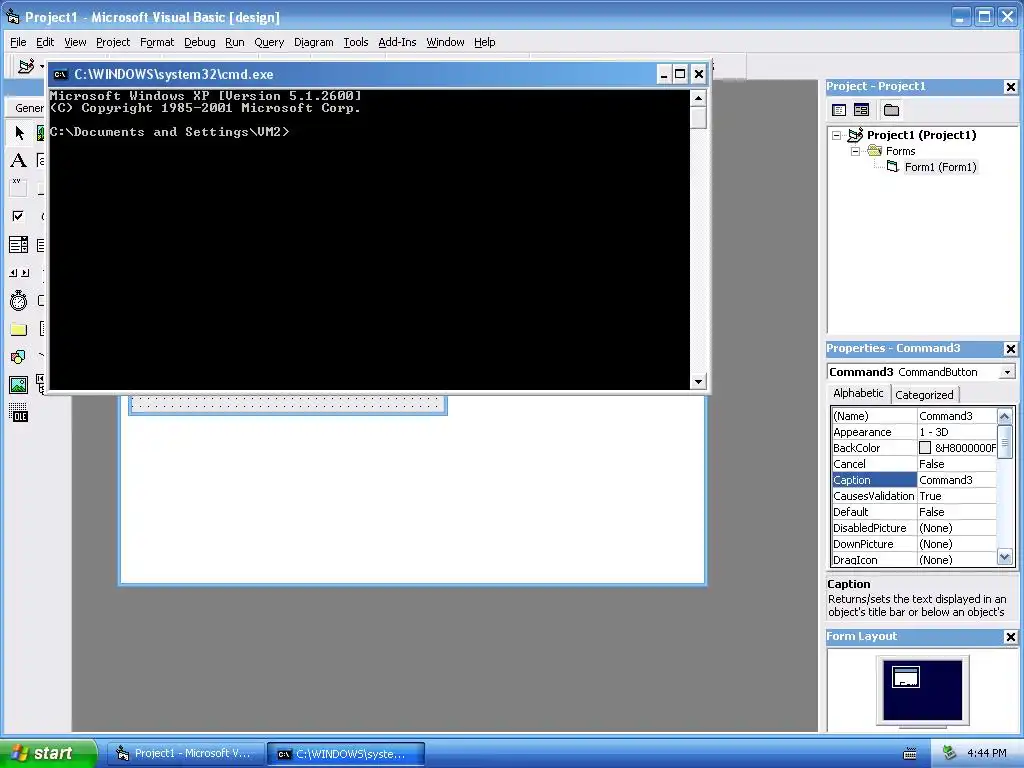Select the Timer control tool
This screenshot has width=1024, height=768.
pos(19,301)
